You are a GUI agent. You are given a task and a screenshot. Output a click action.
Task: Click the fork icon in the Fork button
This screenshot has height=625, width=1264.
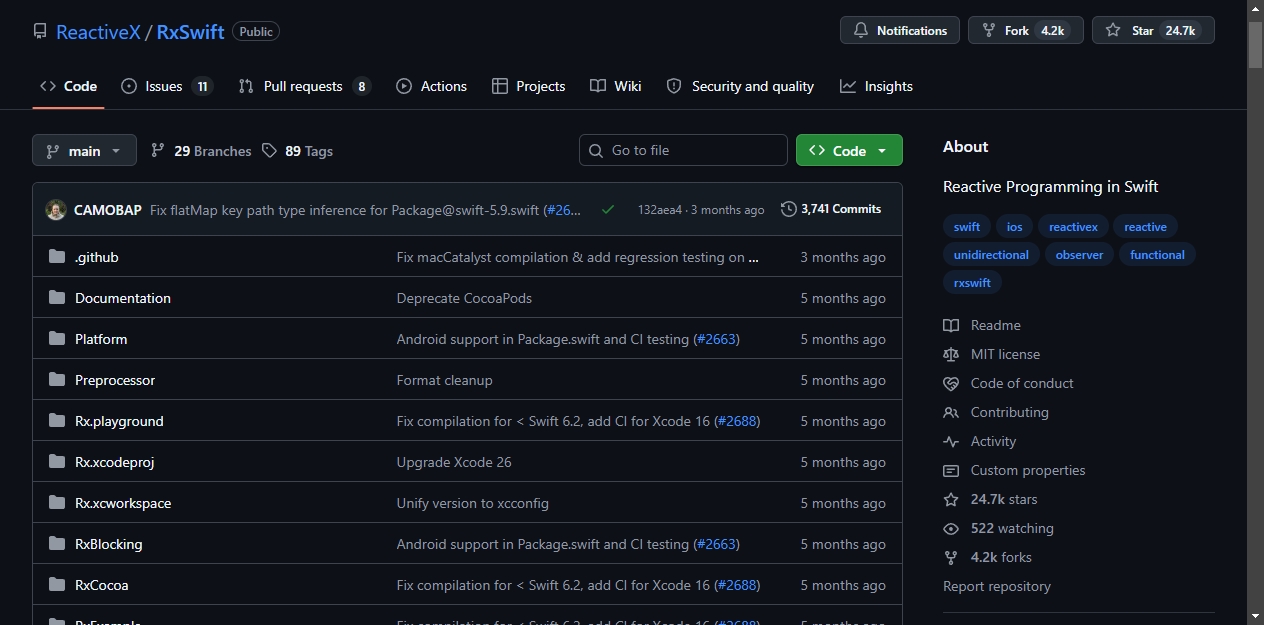pyautogui.click(x=989, y=31)
